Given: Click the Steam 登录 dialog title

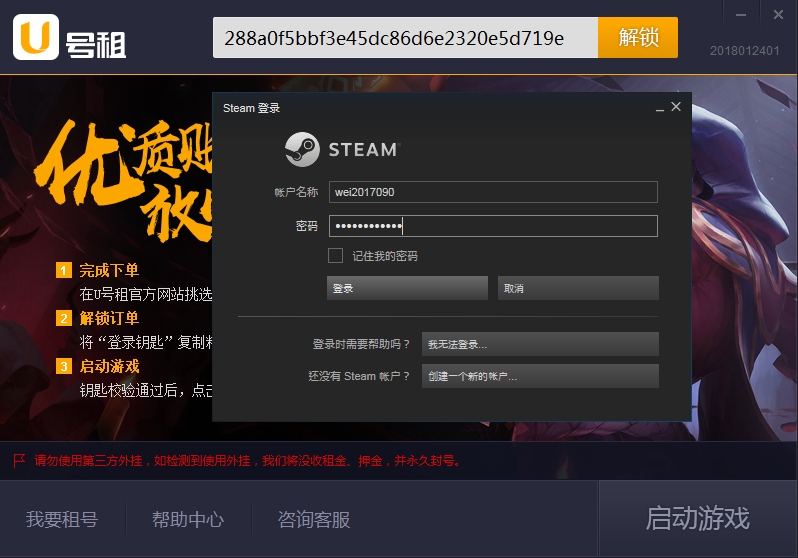Looking at the screenshot, I should (251, 108).
